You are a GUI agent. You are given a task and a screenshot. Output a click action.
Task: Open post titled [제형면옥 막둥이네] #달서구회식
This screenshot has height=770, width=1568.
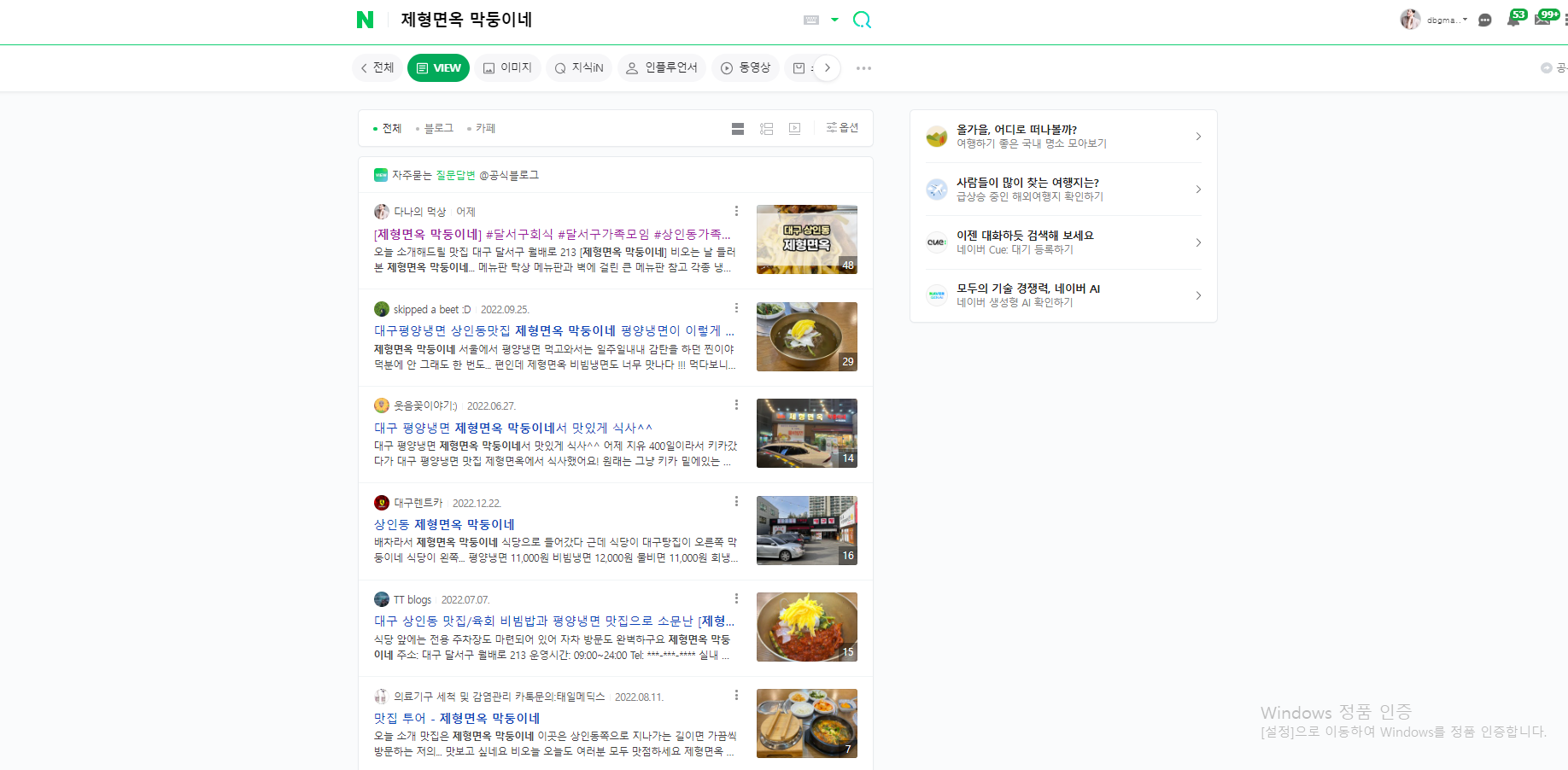coord(552,234)
